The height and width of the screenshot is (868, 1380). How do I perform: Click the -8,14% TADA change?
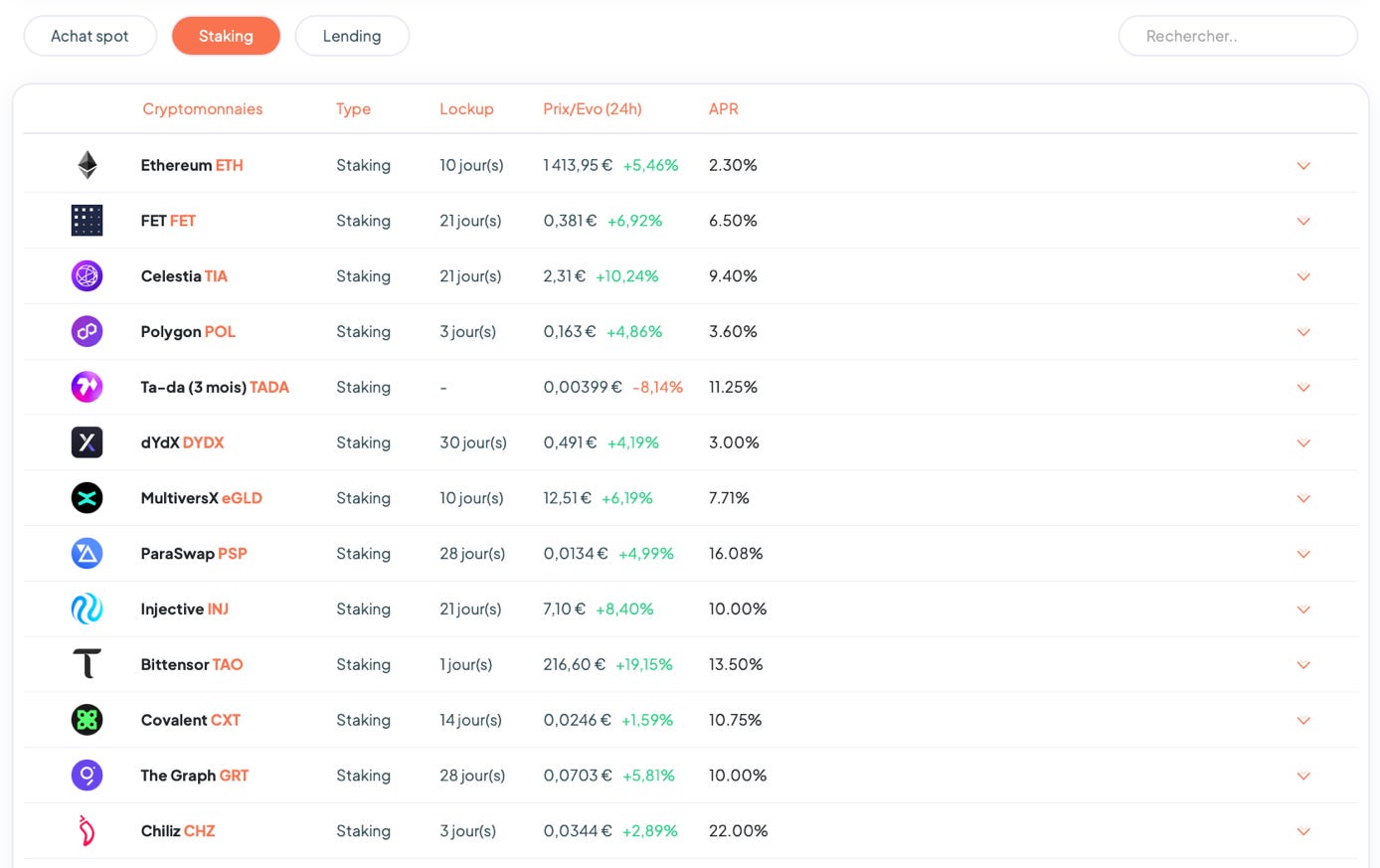pos(658,387)
